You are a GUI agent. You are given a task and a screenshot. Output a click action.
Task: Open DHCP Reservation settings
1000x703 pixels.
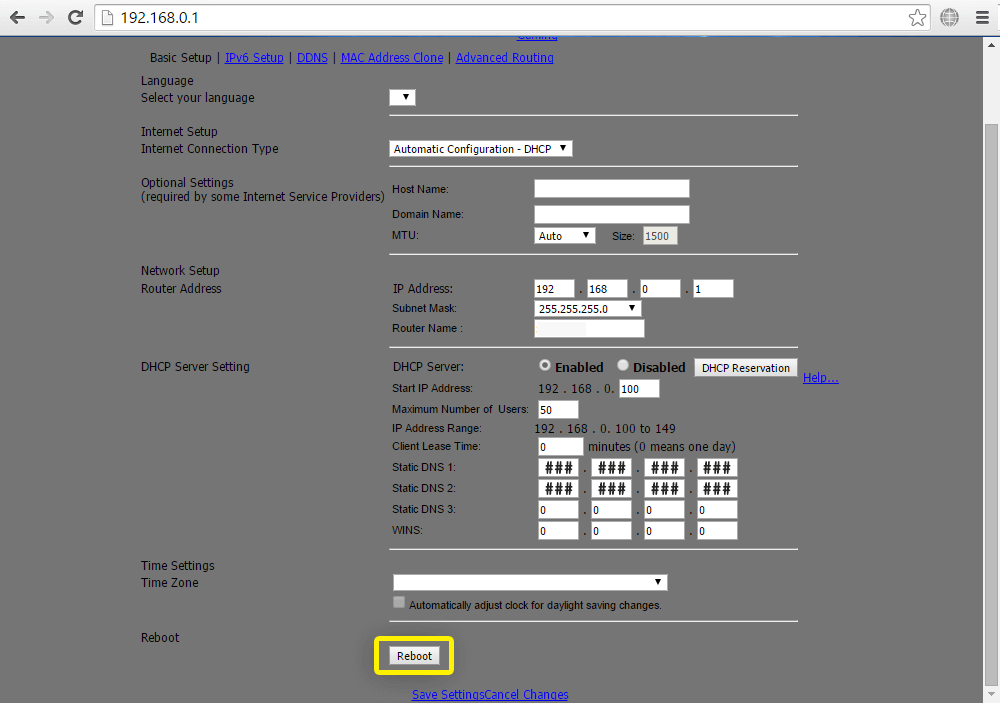pyautogui.click(x=745, y=367)
